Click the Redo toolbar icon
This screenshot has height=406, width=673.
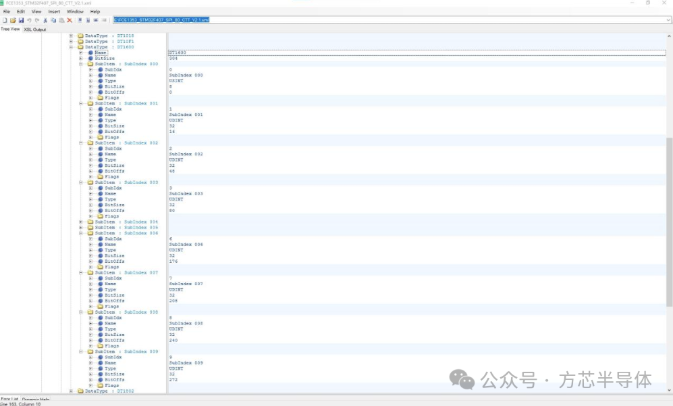(37, 20)
